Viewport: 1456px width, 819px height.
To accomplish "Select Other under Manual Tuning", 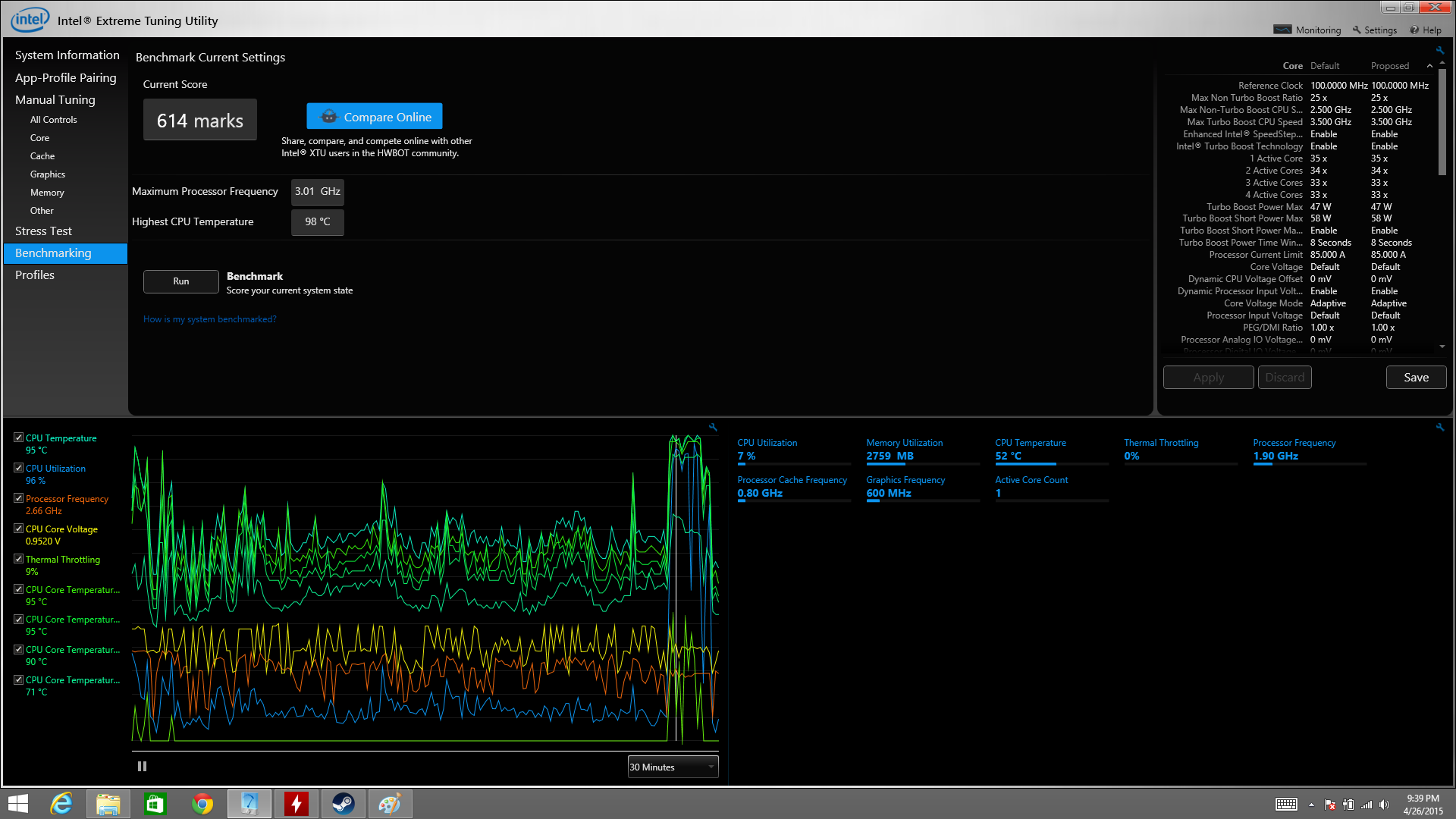I will pos(42,211).
